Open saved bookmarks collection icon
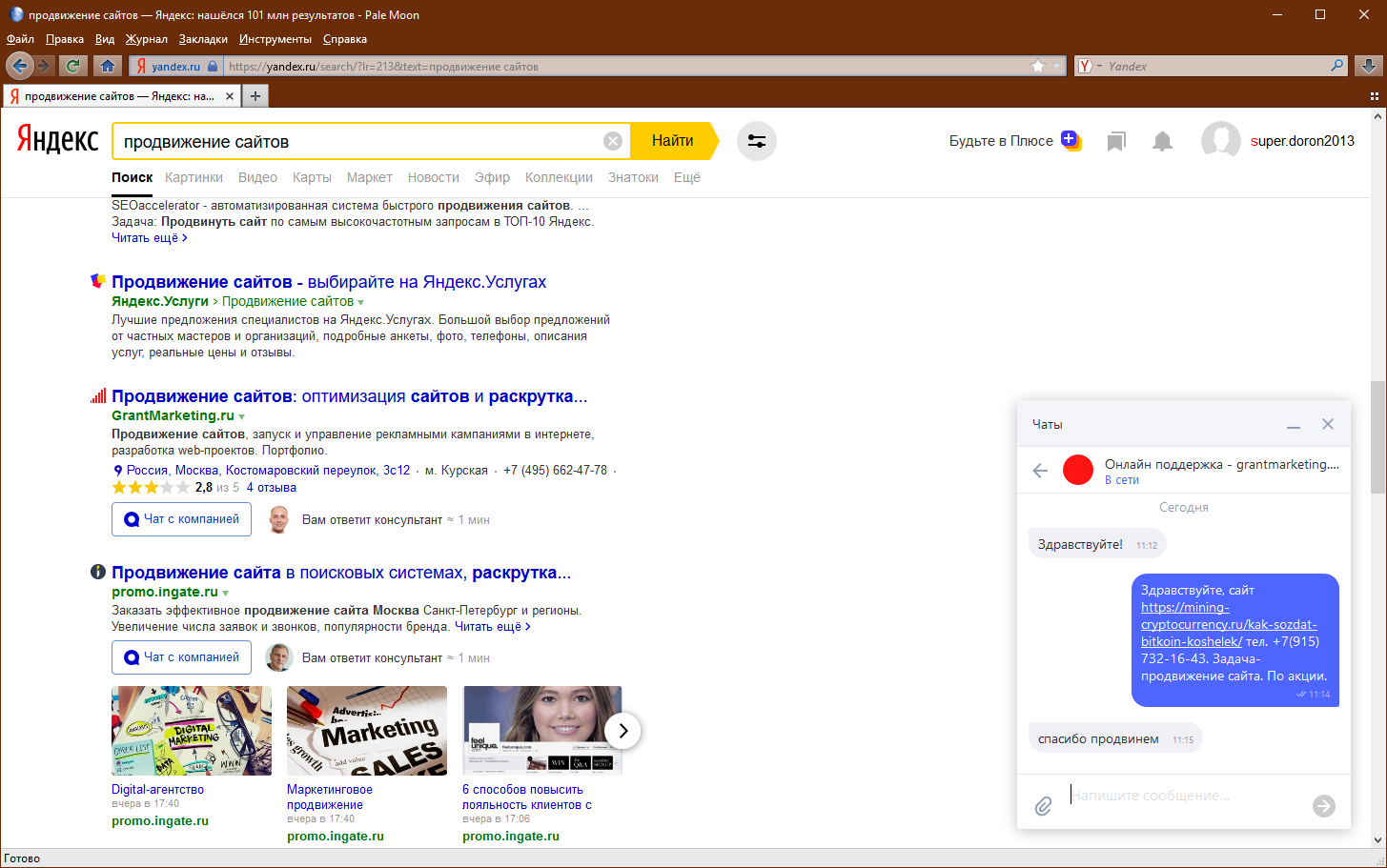The height and width of the screenshot is (868, 1387). tap(1116, 142)
